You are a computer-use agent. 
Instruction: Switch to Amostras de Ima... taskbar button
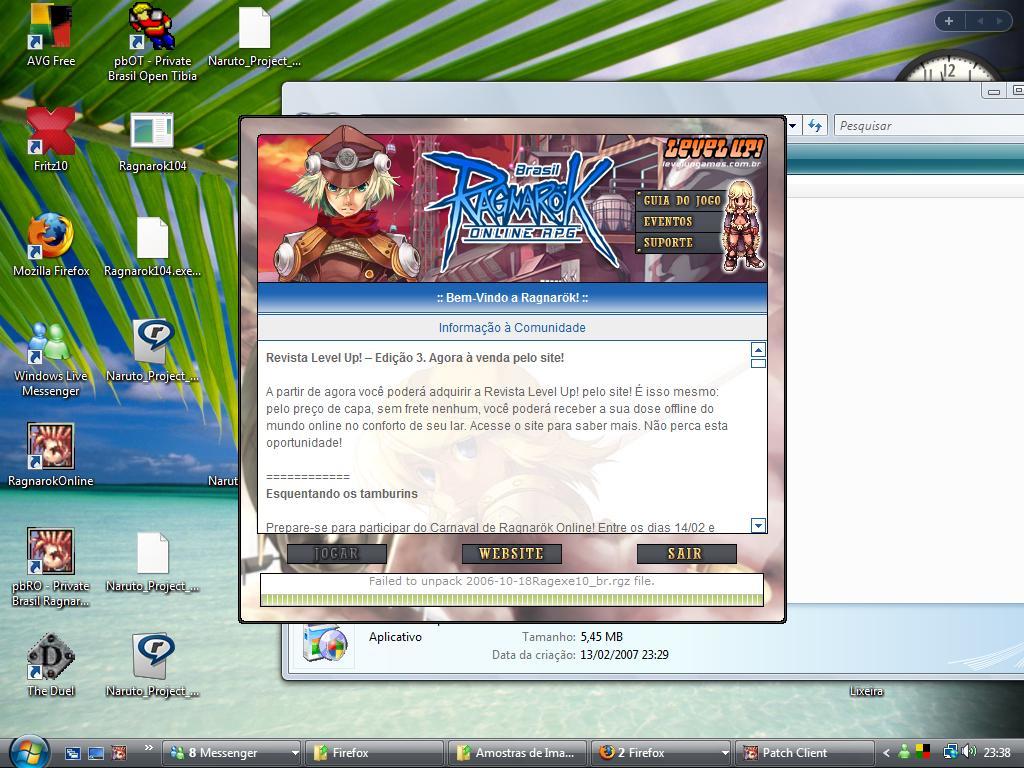(517, 753)
